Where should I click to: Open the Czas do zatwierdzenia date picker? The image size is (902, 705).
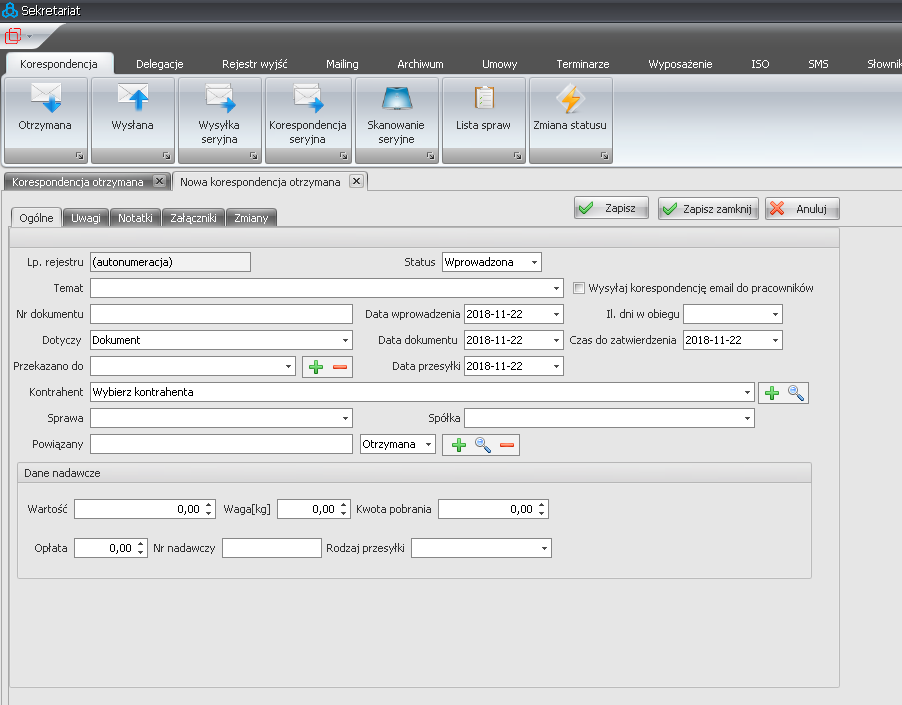(x=775, y=340)
